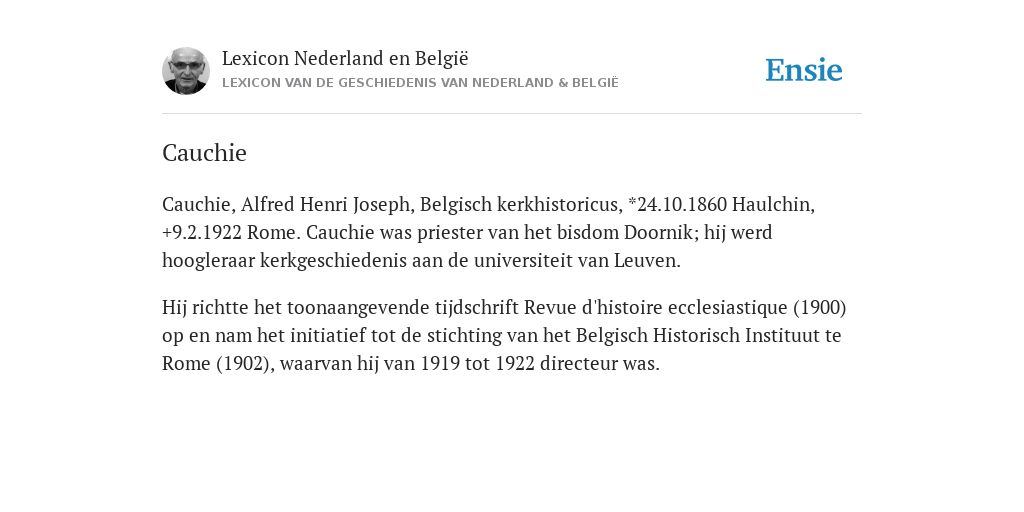
Task: Click the author avatar photo
Action: pos(186,71)
